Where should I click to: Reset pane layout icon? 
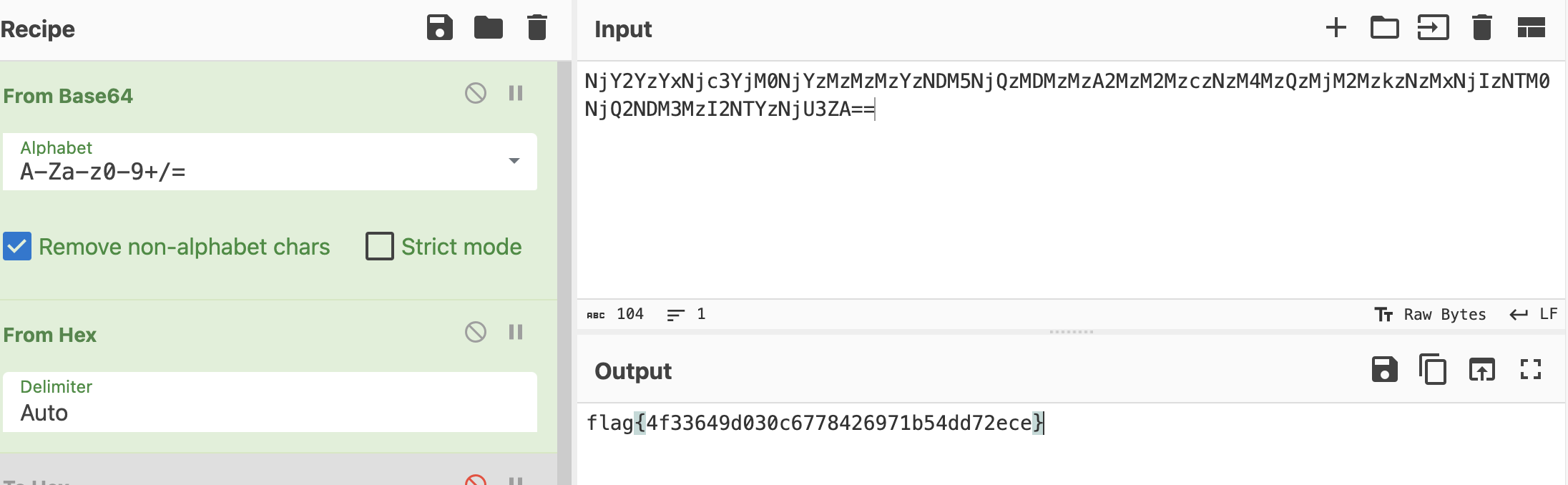1531,28
